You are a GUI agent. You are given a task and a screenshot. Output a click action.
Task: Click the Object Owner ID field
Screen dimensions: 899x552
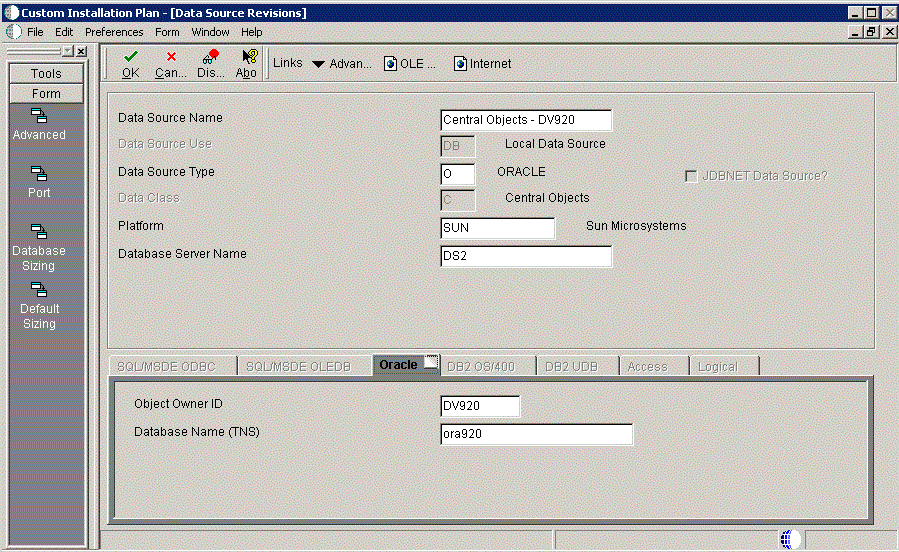pyautogui.click(x=480, y=406)
